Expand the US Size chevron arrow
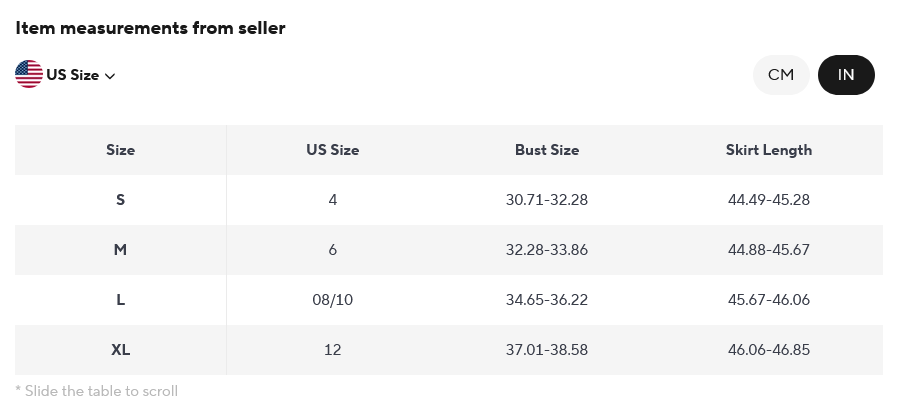This screenshot has width=897, height=417. [110, 76]
